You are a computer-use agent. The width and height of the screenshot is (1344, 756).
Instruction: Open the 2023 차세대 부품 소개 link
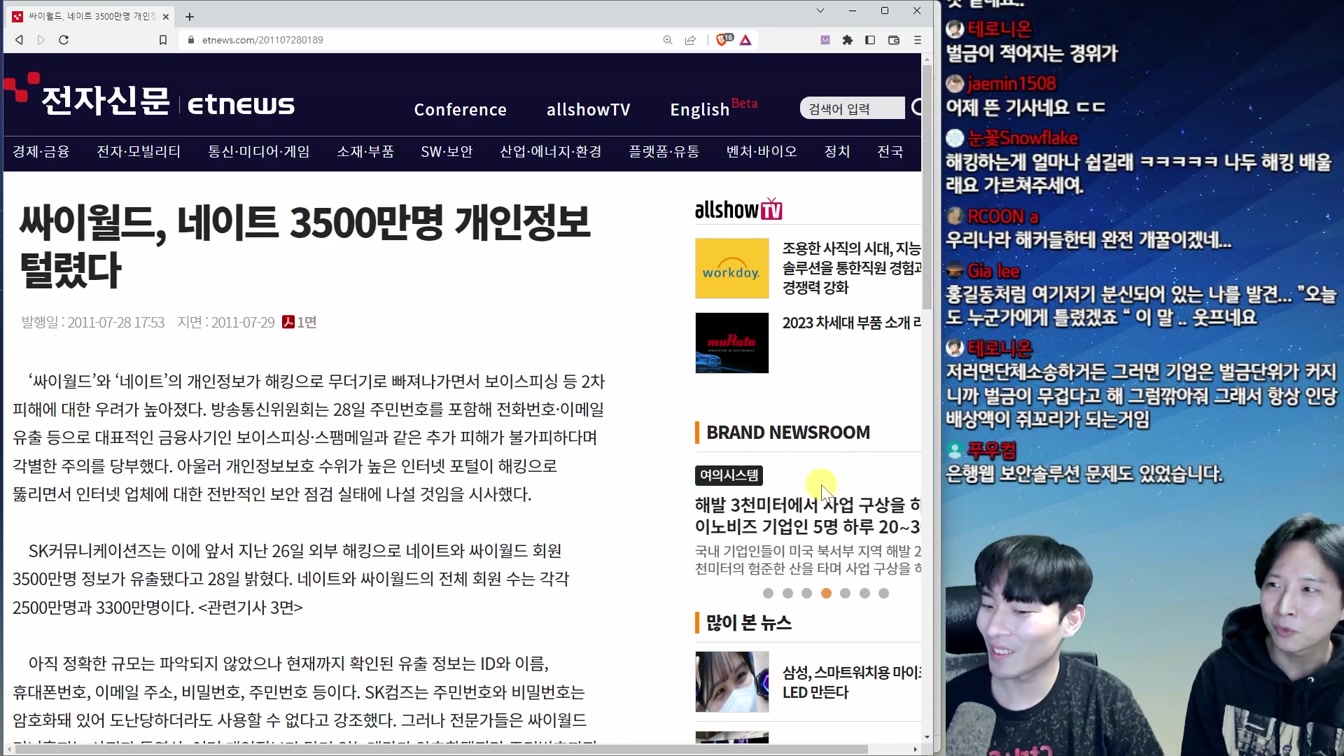pos(852,323)
